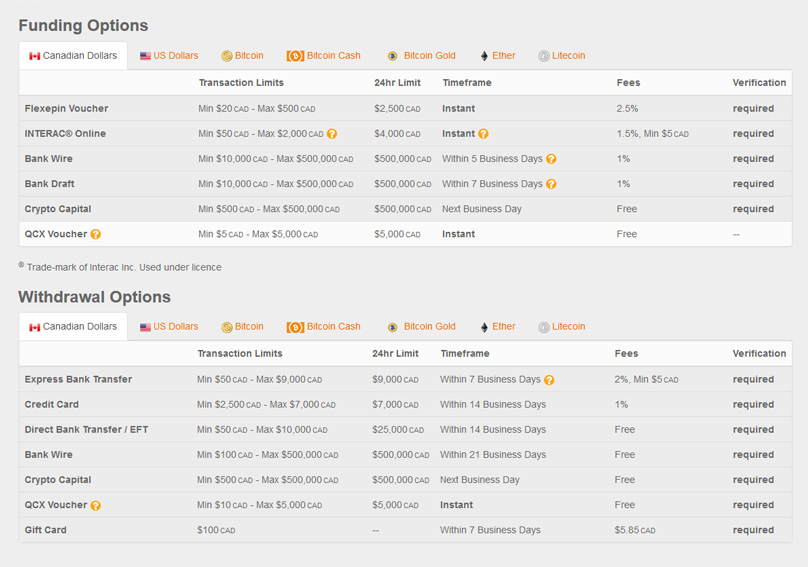The height and width of the screenshot is (567, 808).
Task: Click the Credit Card row label
Action: (52, 405)
